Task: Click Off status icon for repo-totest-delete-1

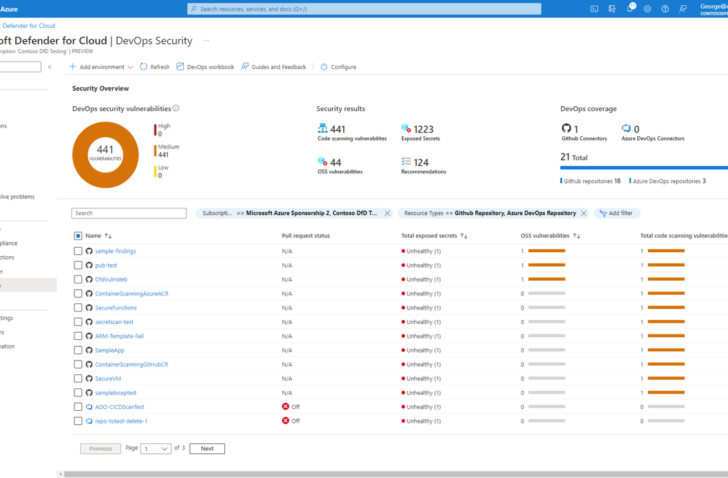Action: point(286,420)
